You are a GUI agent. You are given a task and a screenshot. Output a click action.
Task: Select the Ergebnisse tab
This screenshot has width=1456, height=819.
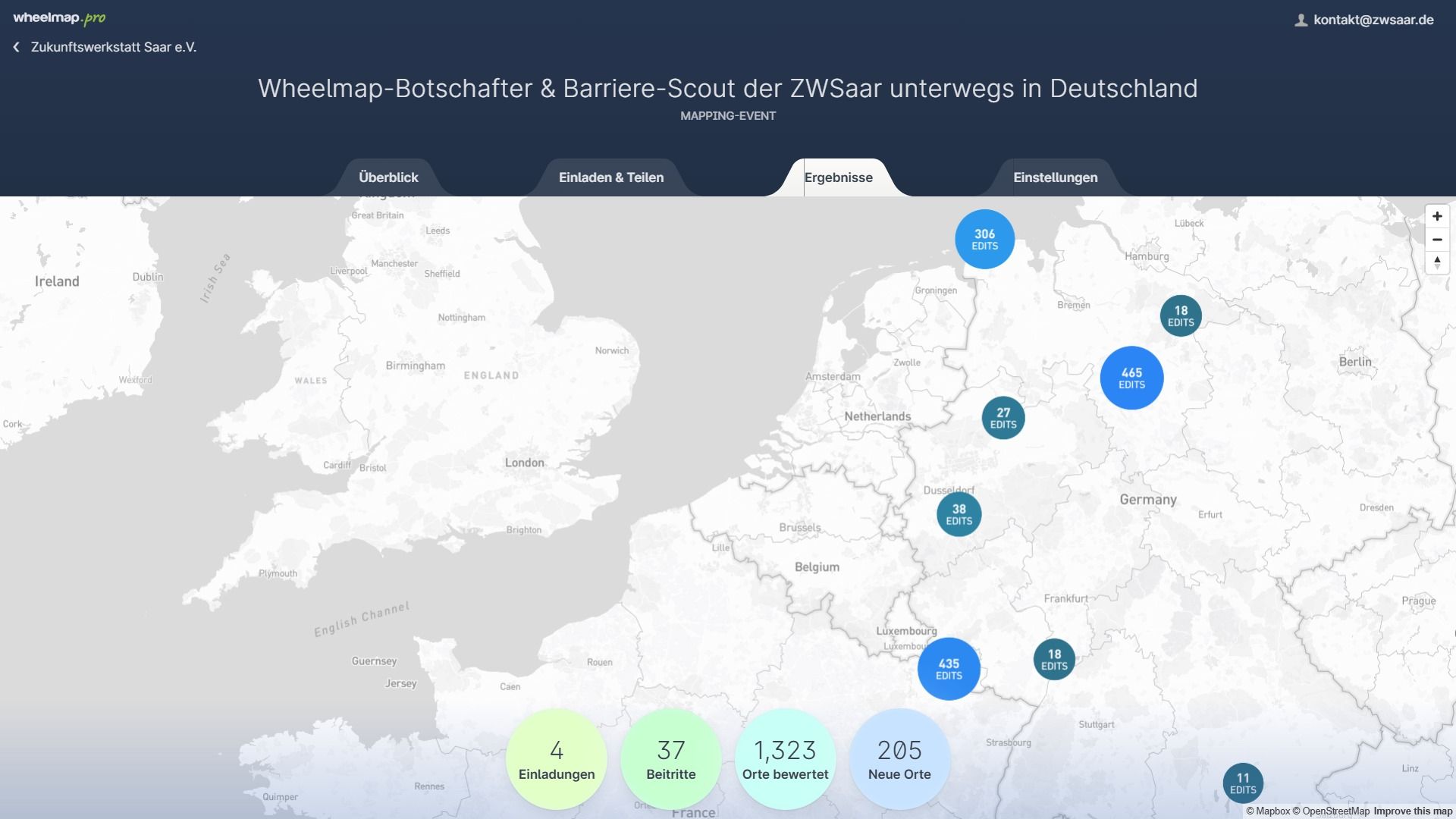[839, 177]
